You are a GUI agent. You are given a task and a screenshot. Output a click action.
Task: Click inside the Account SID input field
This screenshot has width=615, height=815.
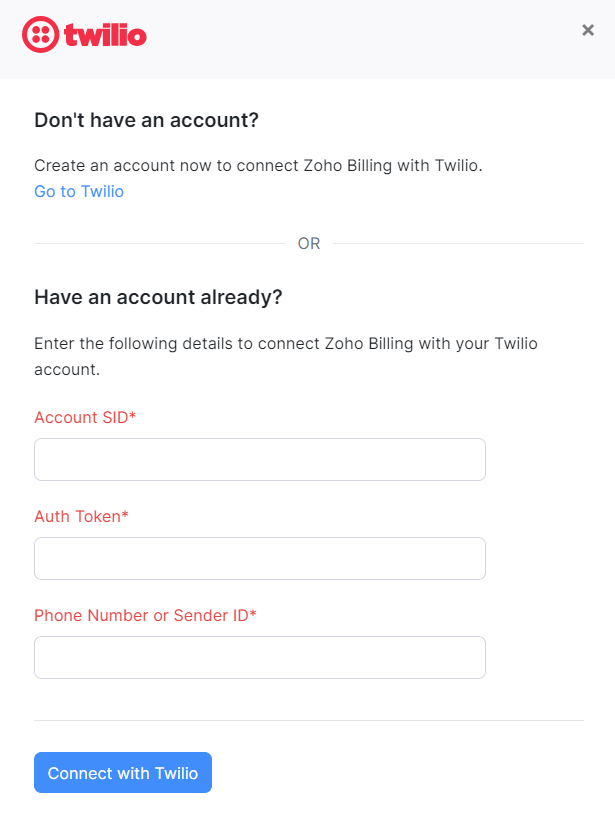259,459
